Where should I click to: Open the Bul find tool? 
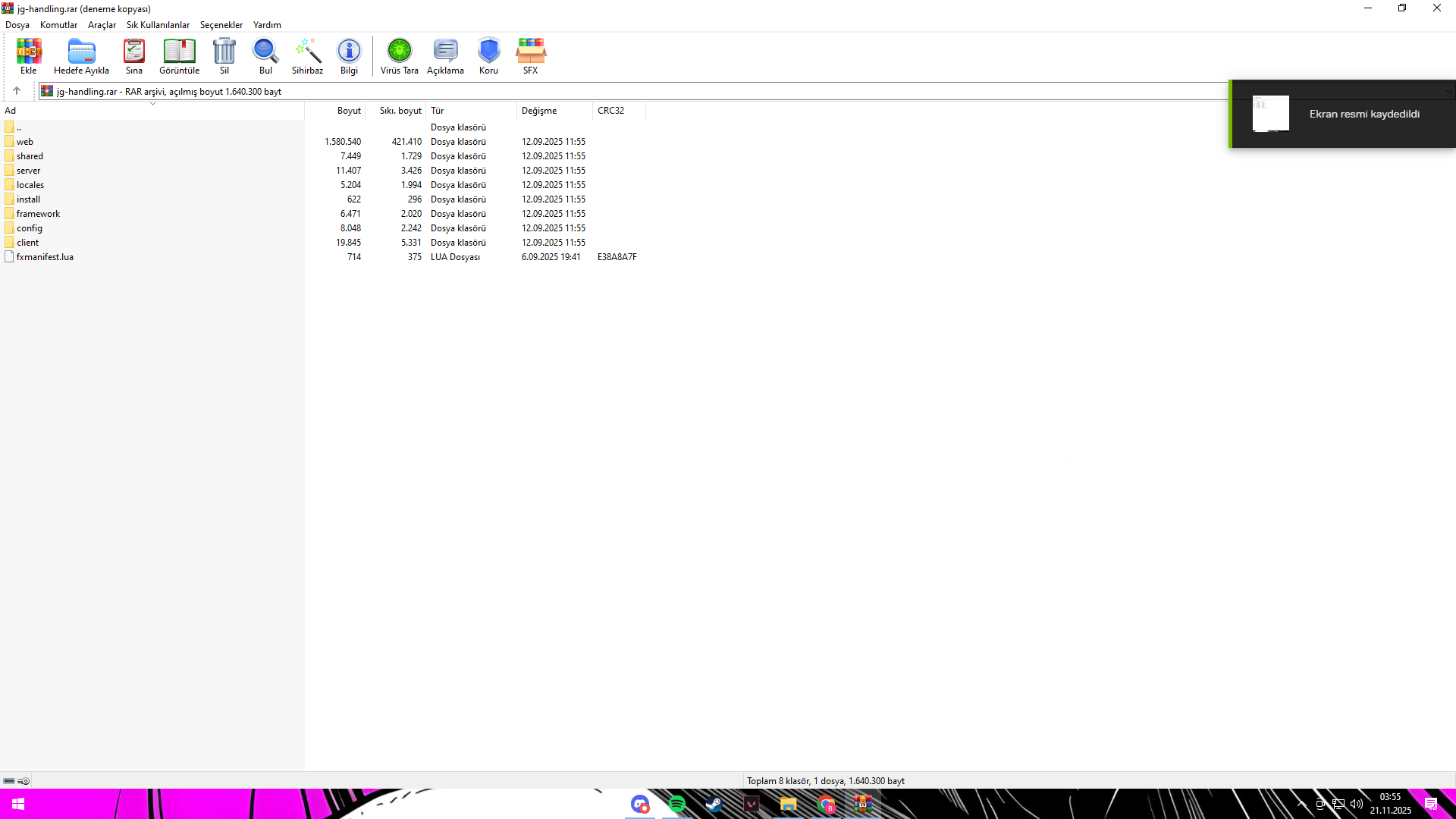(265, 56)
